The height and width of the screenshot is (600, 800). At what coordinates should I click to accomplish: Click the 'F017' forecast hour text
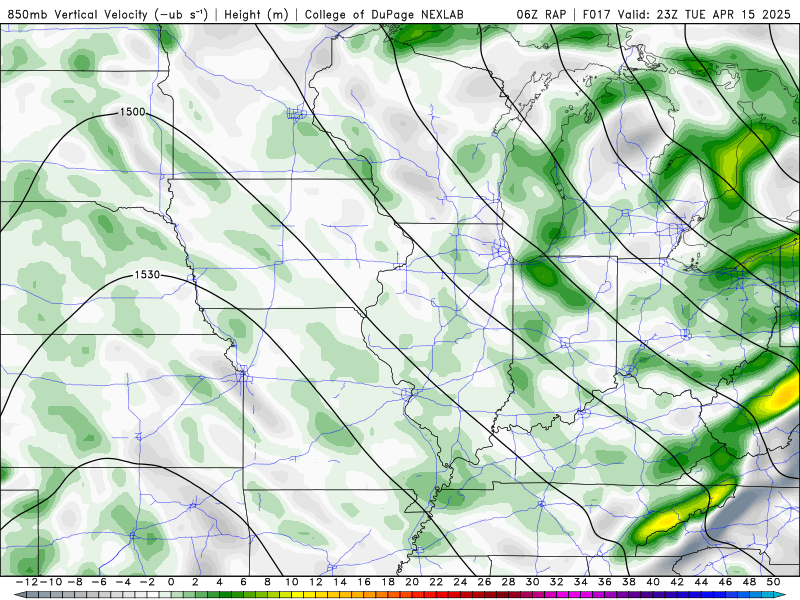tap(598, 14)
